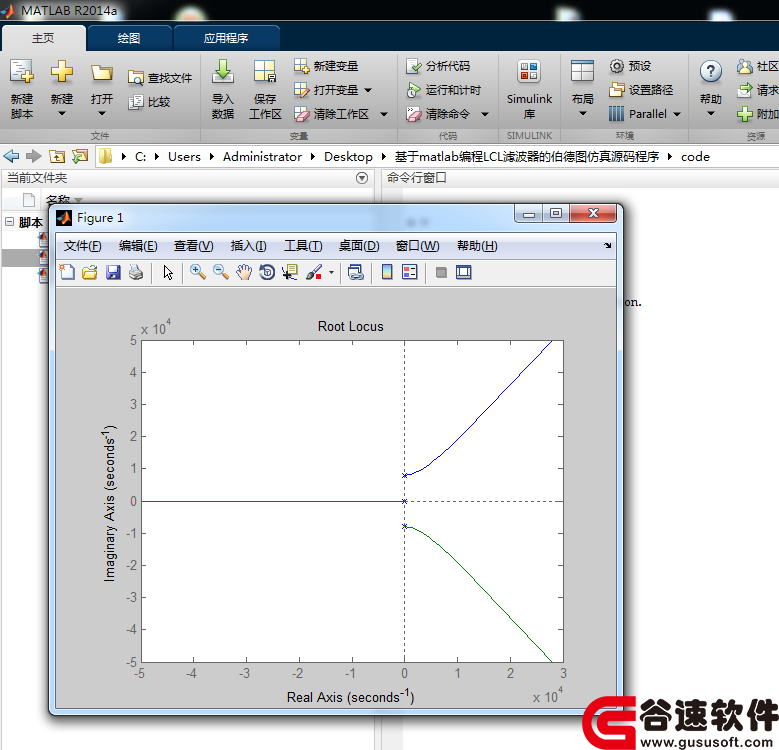Screen dimensions: 779x750
Task: Click the Layout icon in ribbon
Action: click(x=582, y=72)
